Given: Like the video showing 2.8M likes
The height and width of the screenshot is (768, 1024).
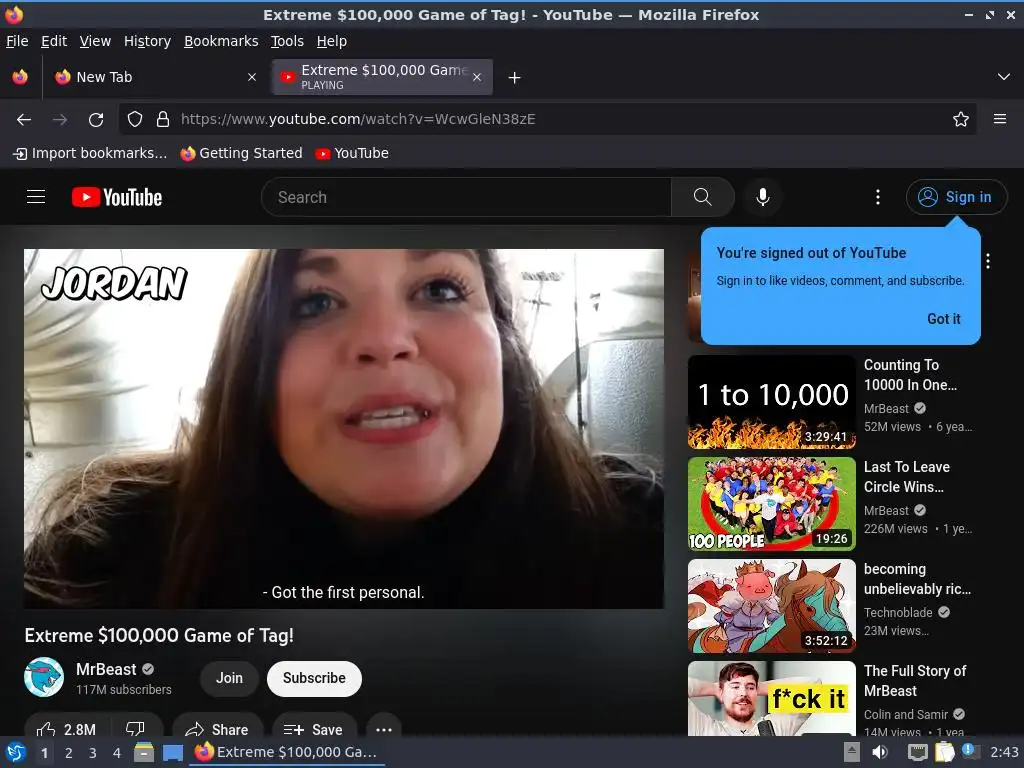Looking at the screenshot, I should [67, 729].
